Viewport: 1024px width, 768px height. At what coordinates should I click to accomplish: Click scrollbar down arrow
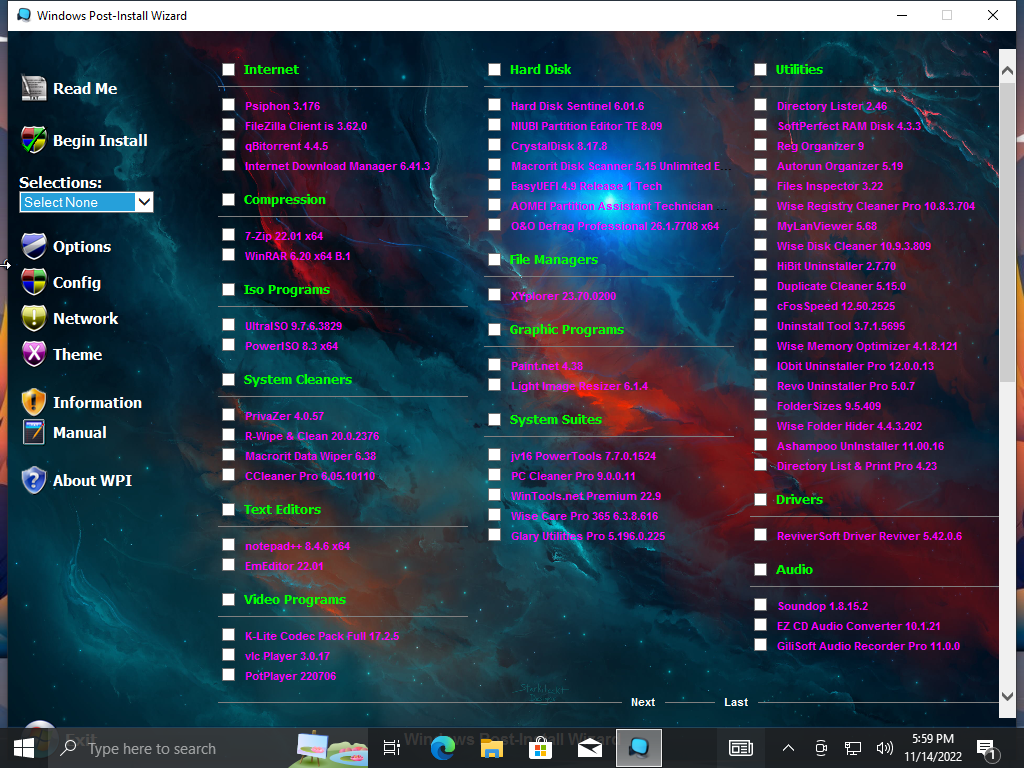click(1007, 696)
